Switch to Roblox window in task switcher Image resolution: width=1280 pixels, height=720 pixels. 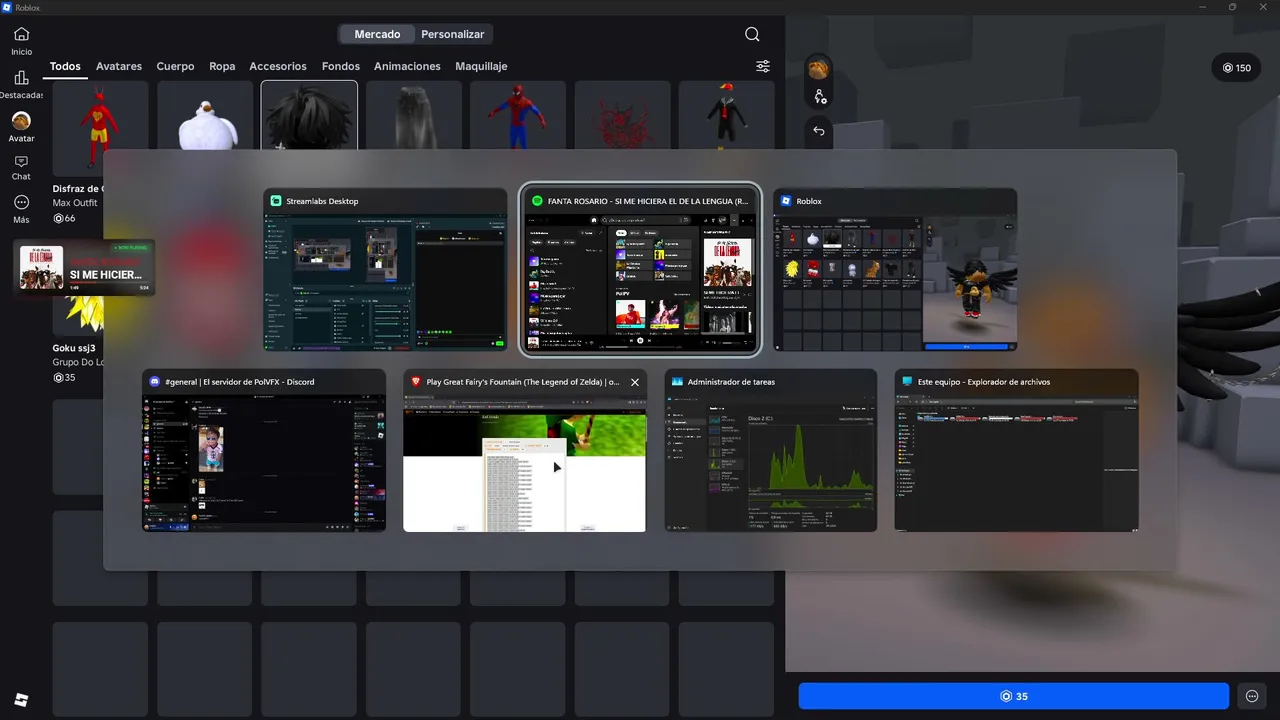(x=895, y=269)
